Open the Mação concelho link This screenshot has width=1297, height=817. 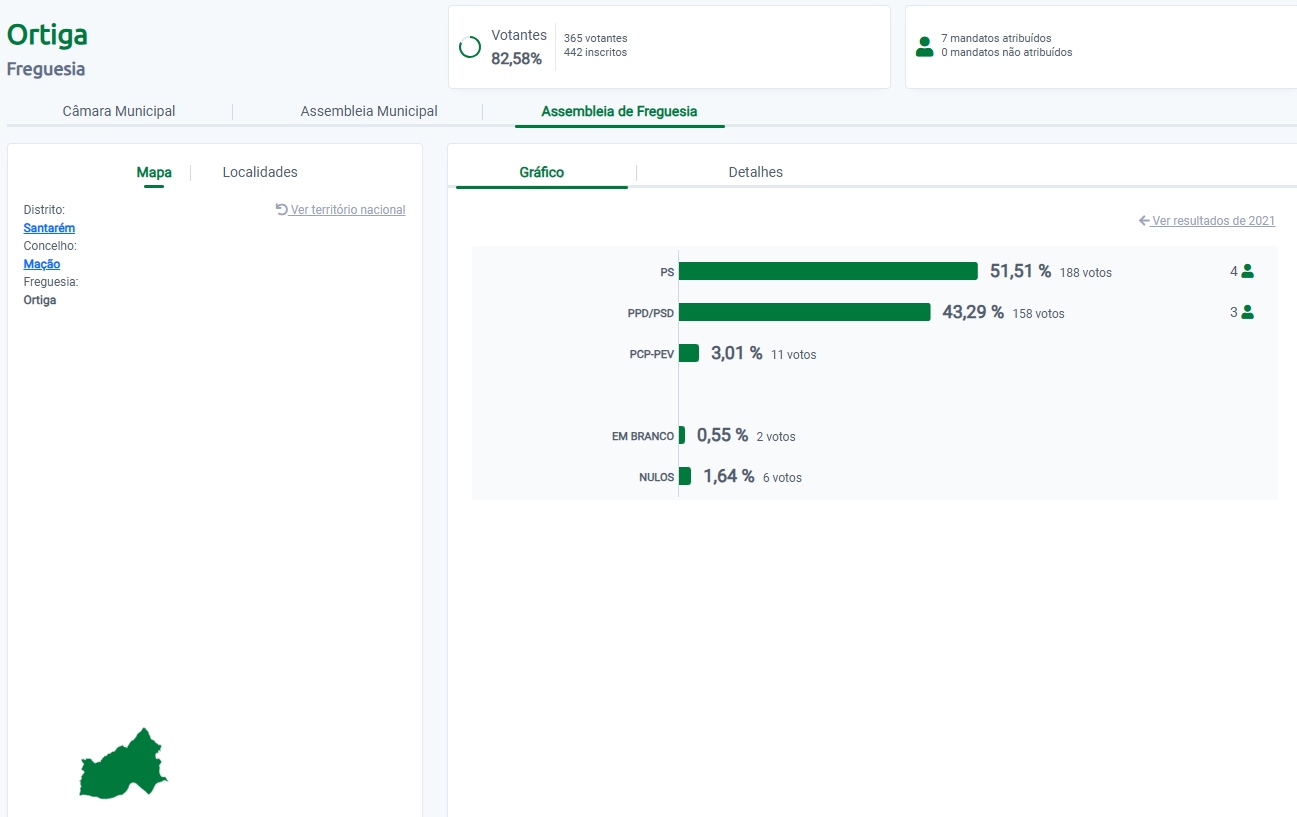(42, 264)
